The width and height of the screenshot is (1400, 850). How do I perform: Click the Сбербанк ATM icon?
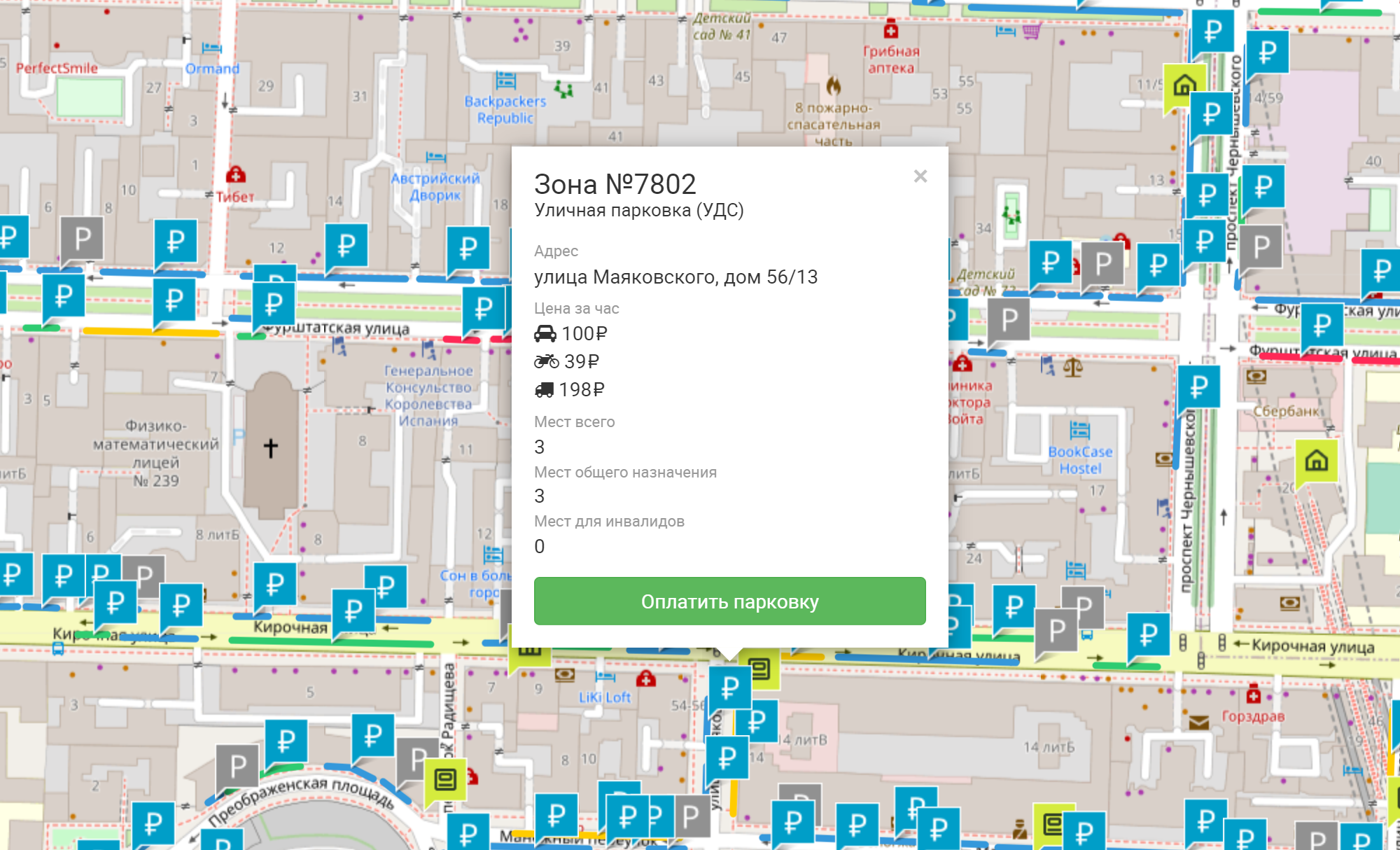1256,376
